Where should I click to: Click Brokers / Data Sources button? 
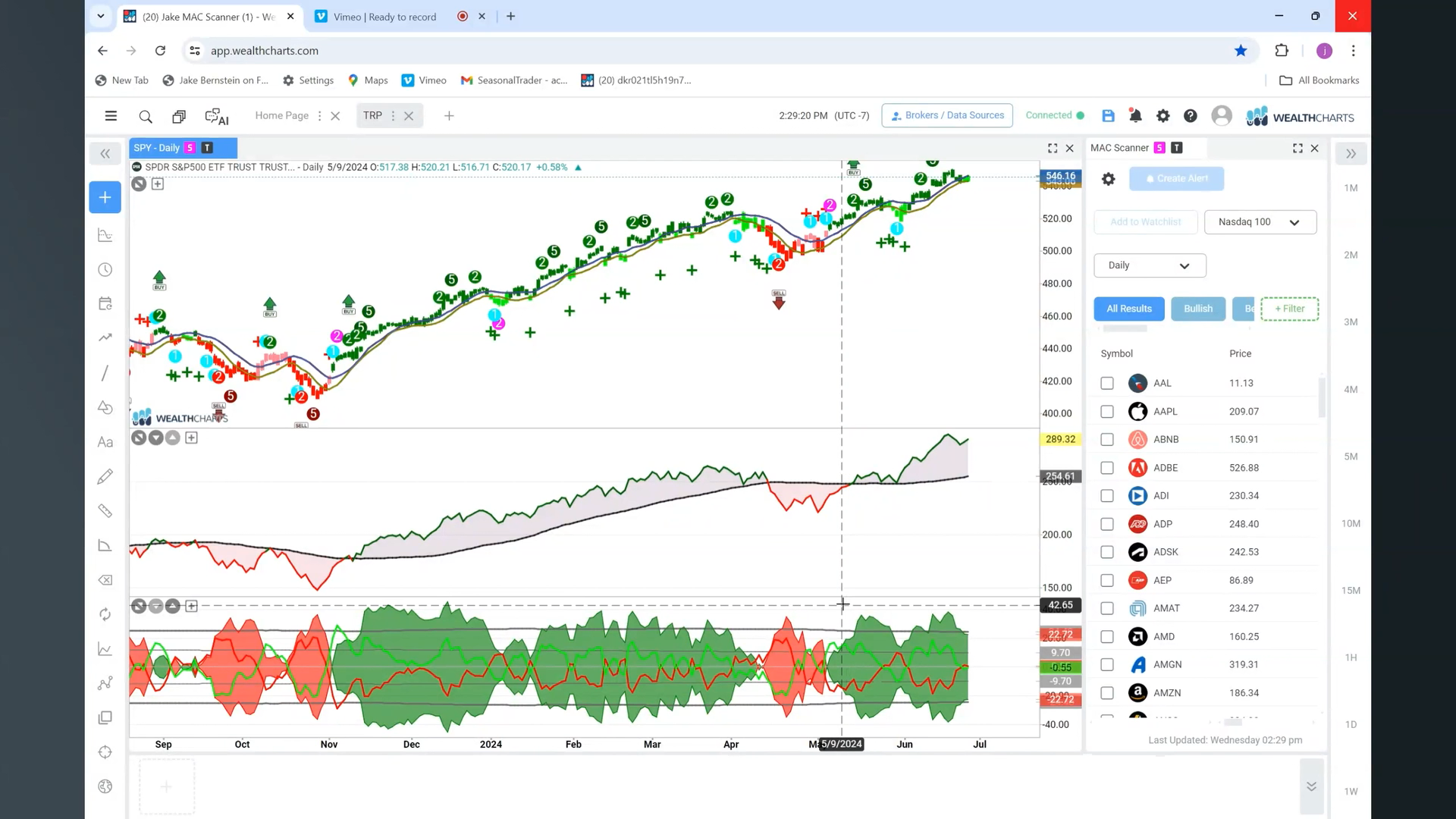pyautogui.click(x=947, y=115)
